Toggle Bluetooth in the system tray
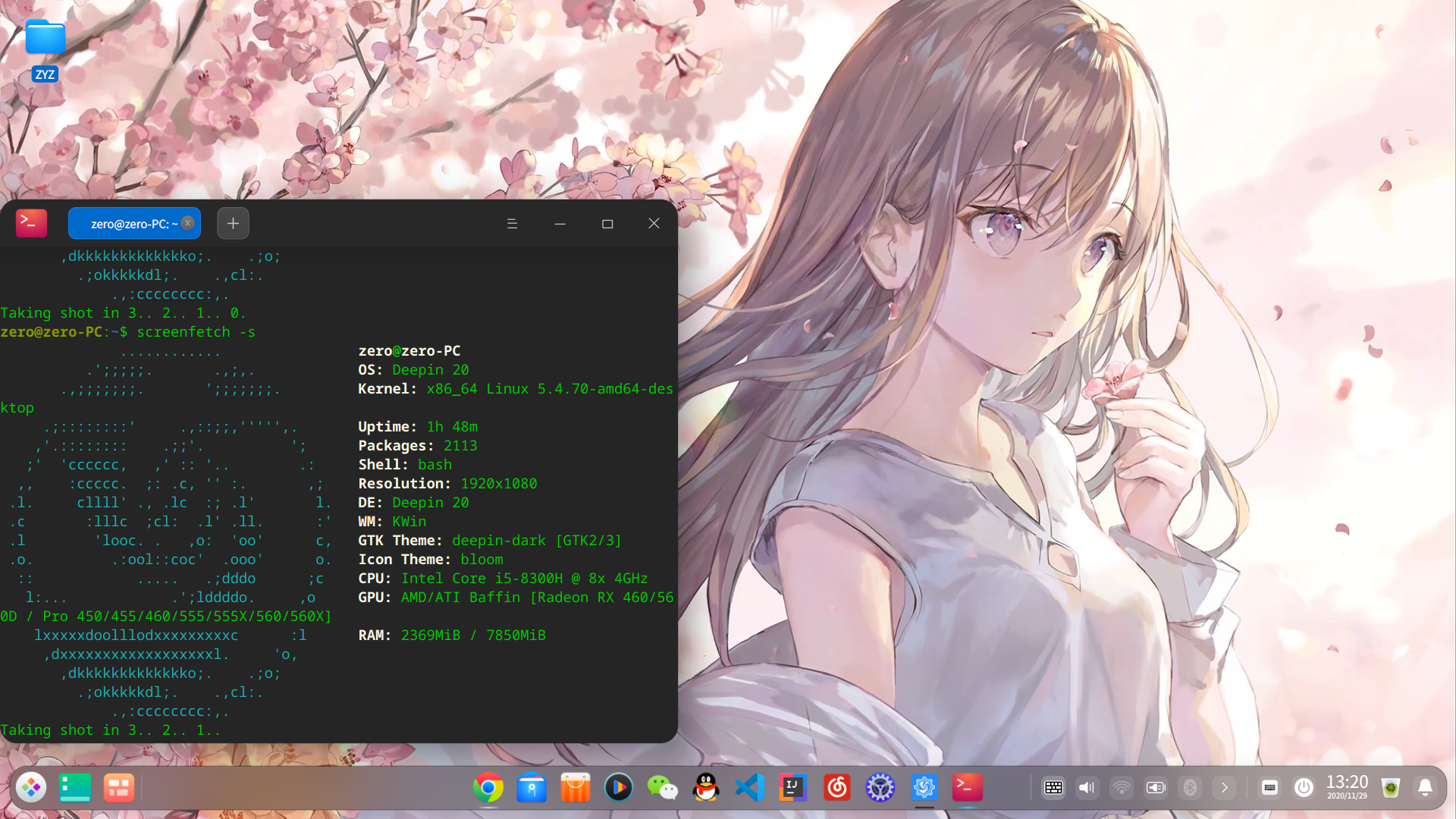This screenshot has width=1456, height=819. coord(1190,788)
